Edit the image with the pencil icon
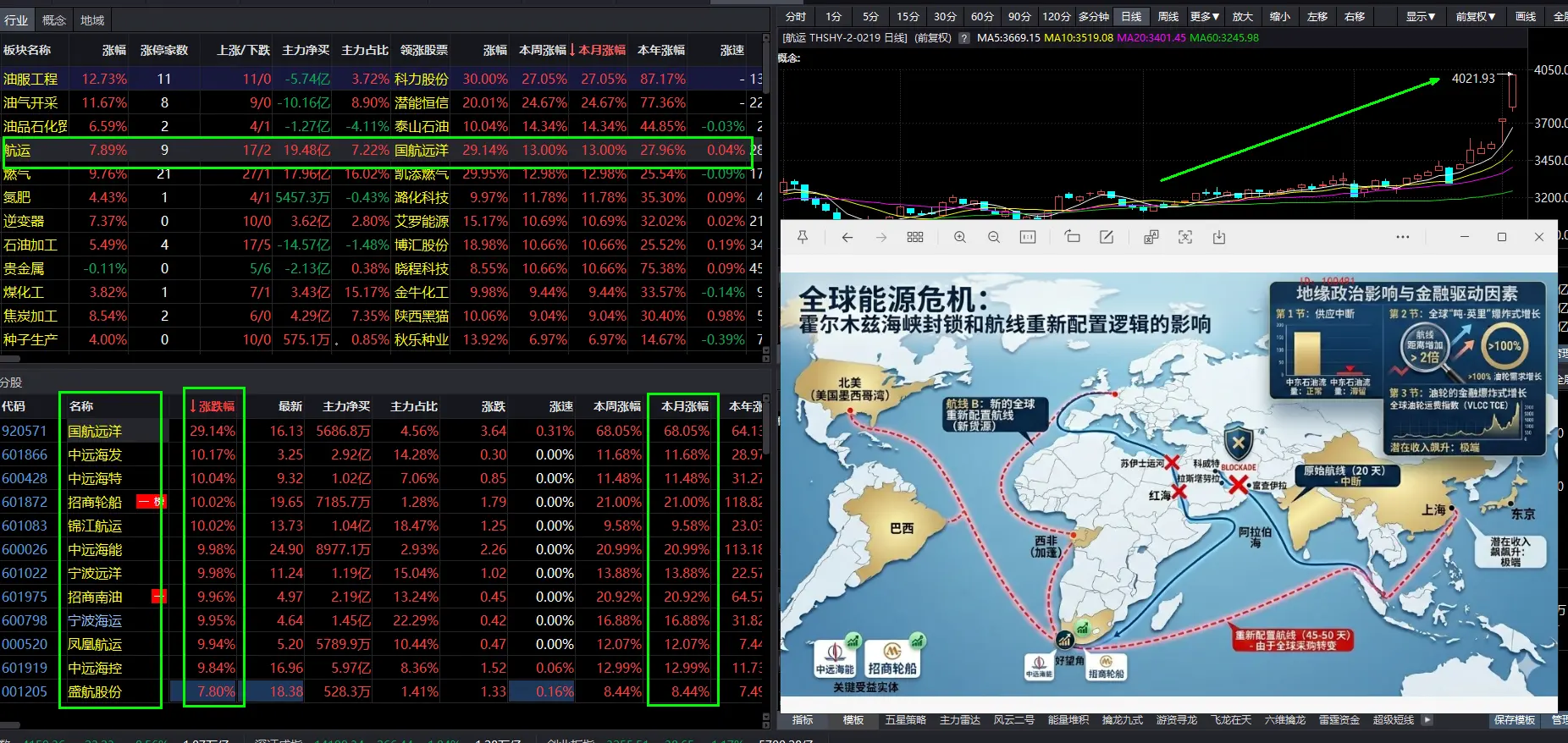This screenshot has height=743, width=1568. point(1107,238)
